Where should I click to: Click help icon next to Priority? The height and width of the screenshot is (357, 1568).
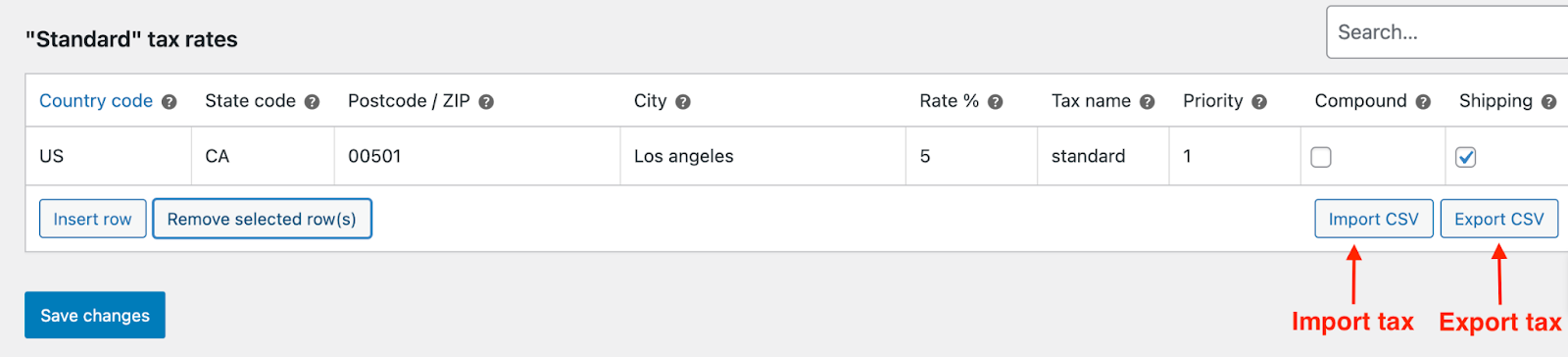(1259, 102)
